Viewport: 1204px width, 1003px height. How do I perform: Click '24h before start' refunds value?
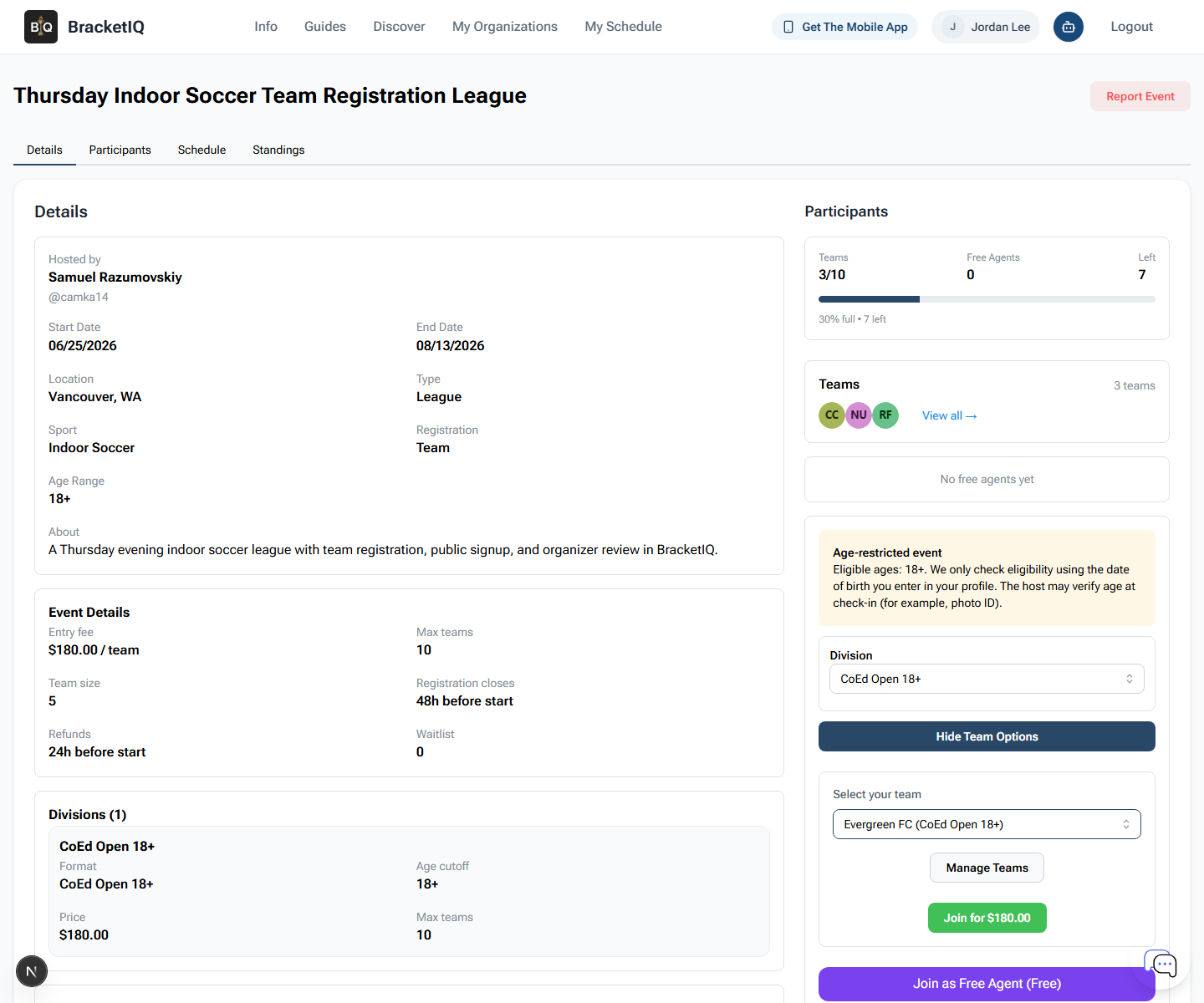click(97, 751)
